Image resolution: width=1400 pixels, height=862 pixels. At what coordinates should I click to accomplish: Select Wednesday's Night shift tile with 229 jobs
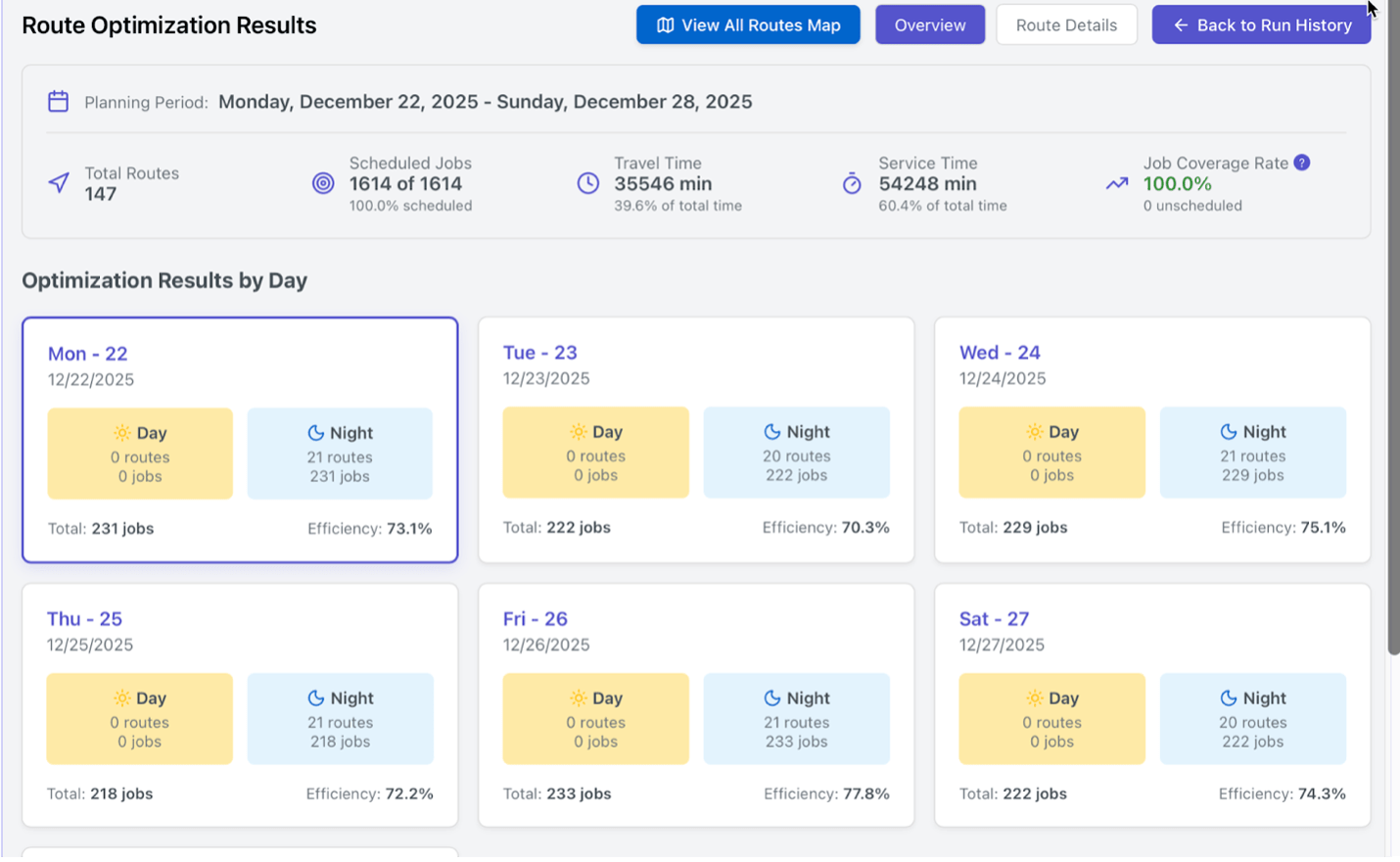1252,453
